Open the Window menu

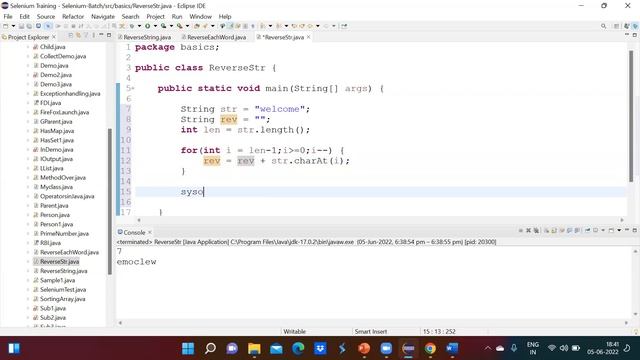(200, 16)
